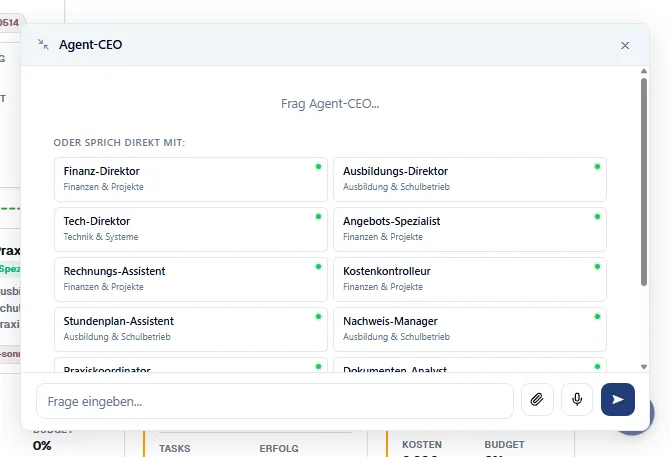
Task: Click the green status dot on Finanz-Direktor
Action: [x=318, y=166]
